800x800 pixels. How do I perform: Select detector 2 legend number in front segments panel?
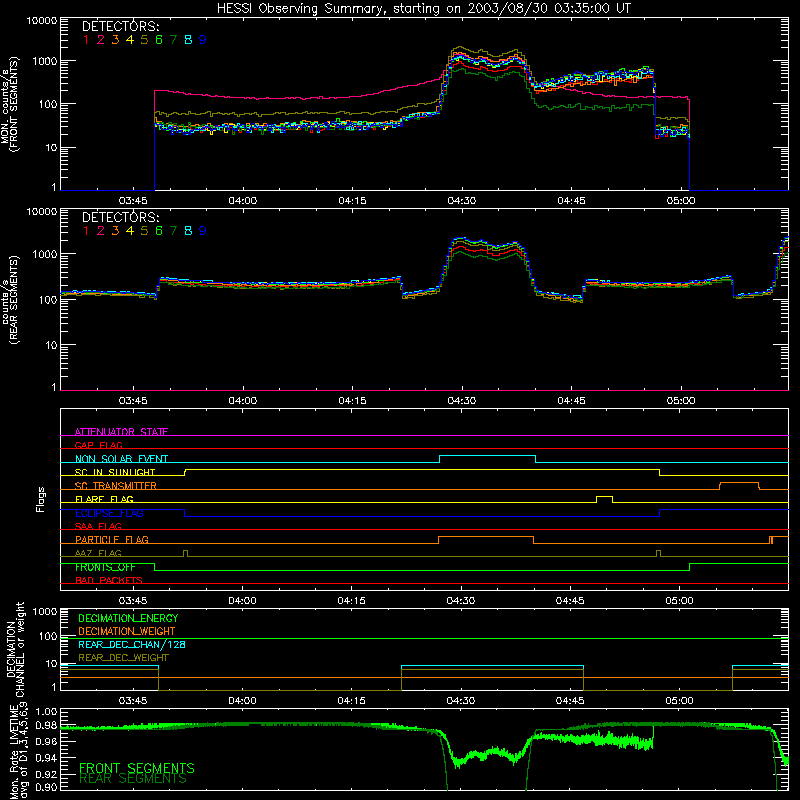point(101,39)
